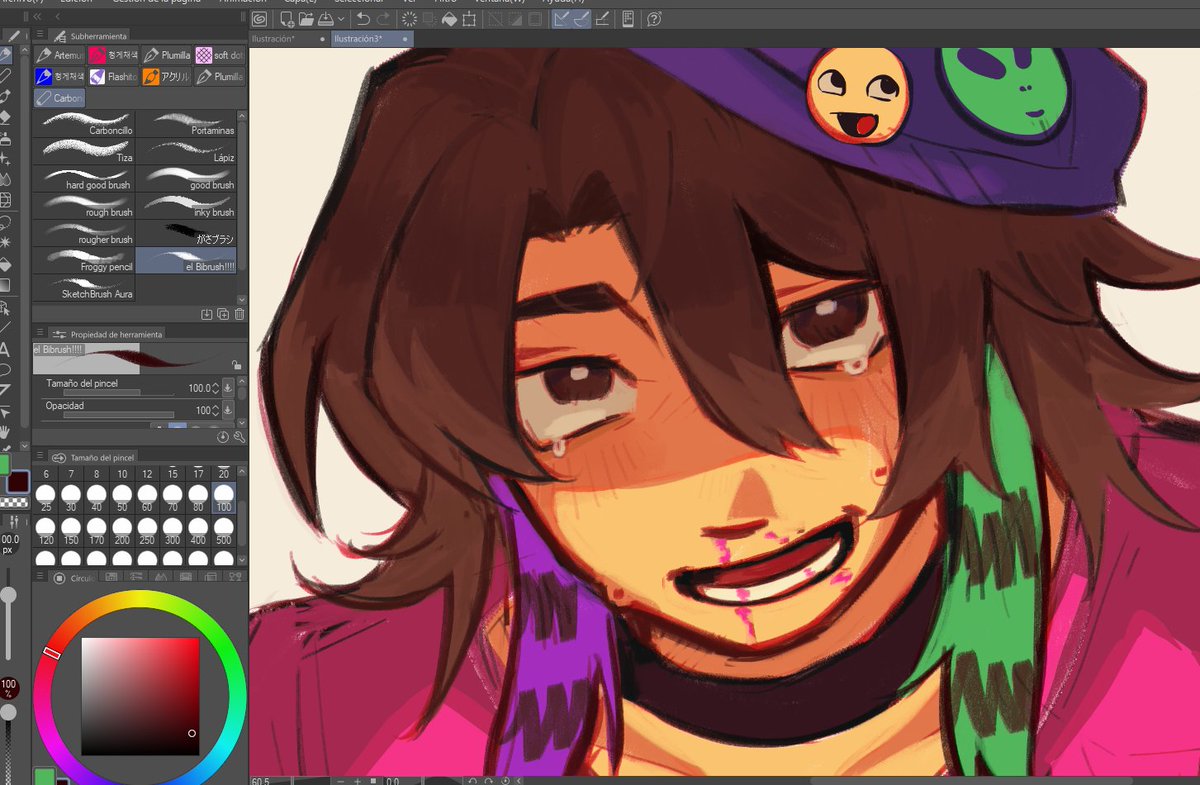Collapse left dock with double chevron
The width and height of the screenshot is (1200, 785).
[38, 17]
